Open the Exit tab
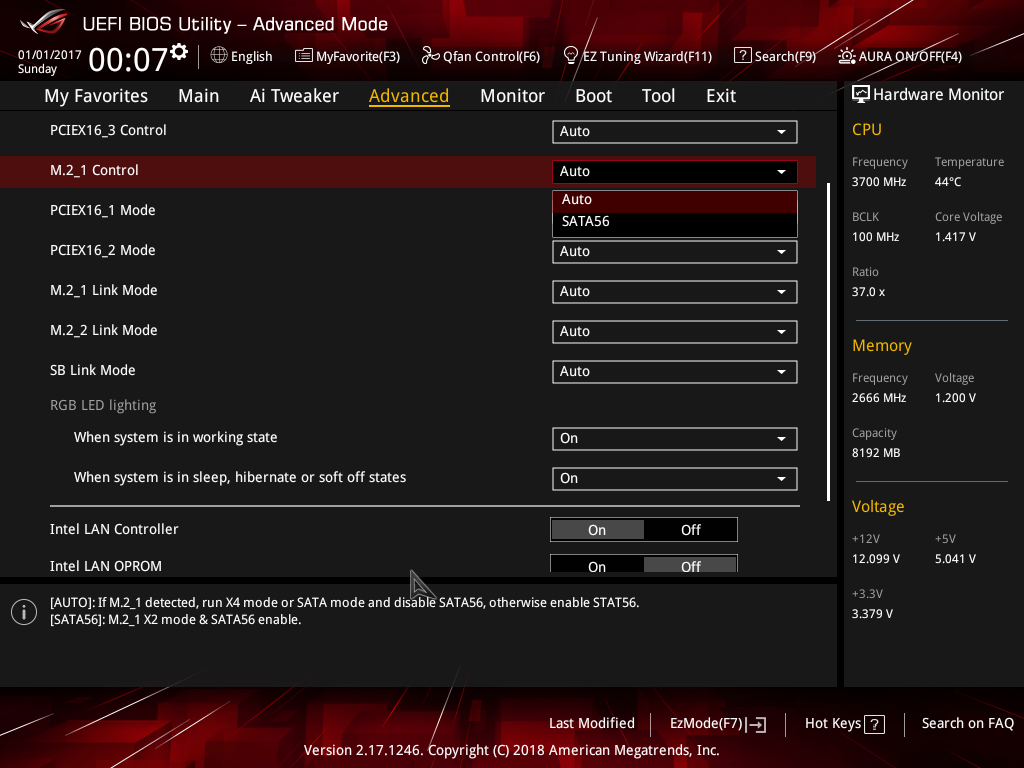The image size is (1024, 768). click(720, 96)
